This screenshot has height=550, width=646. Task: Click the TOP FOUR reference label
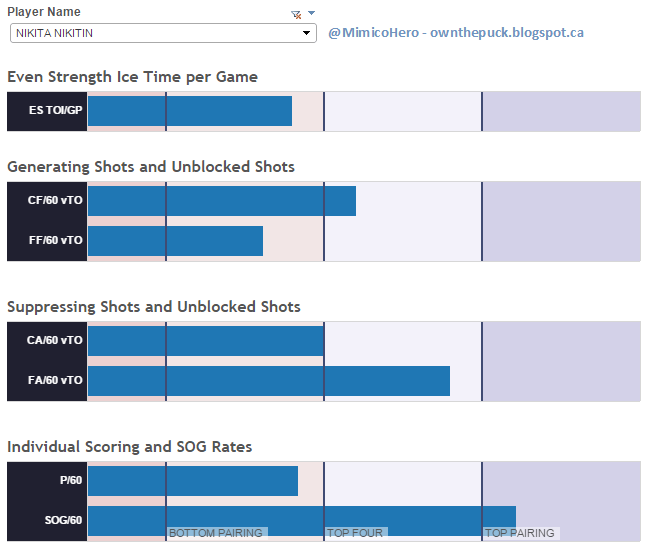tap(354, 534)
